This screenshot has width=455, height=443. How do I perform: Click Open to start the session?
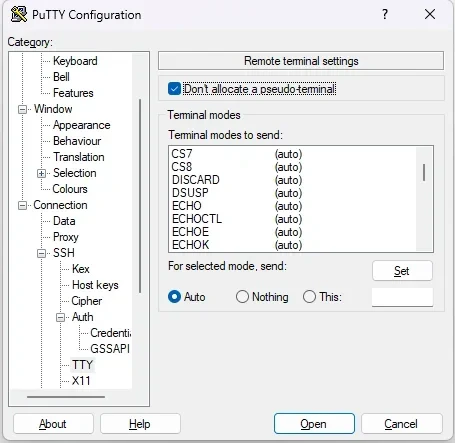314,424
